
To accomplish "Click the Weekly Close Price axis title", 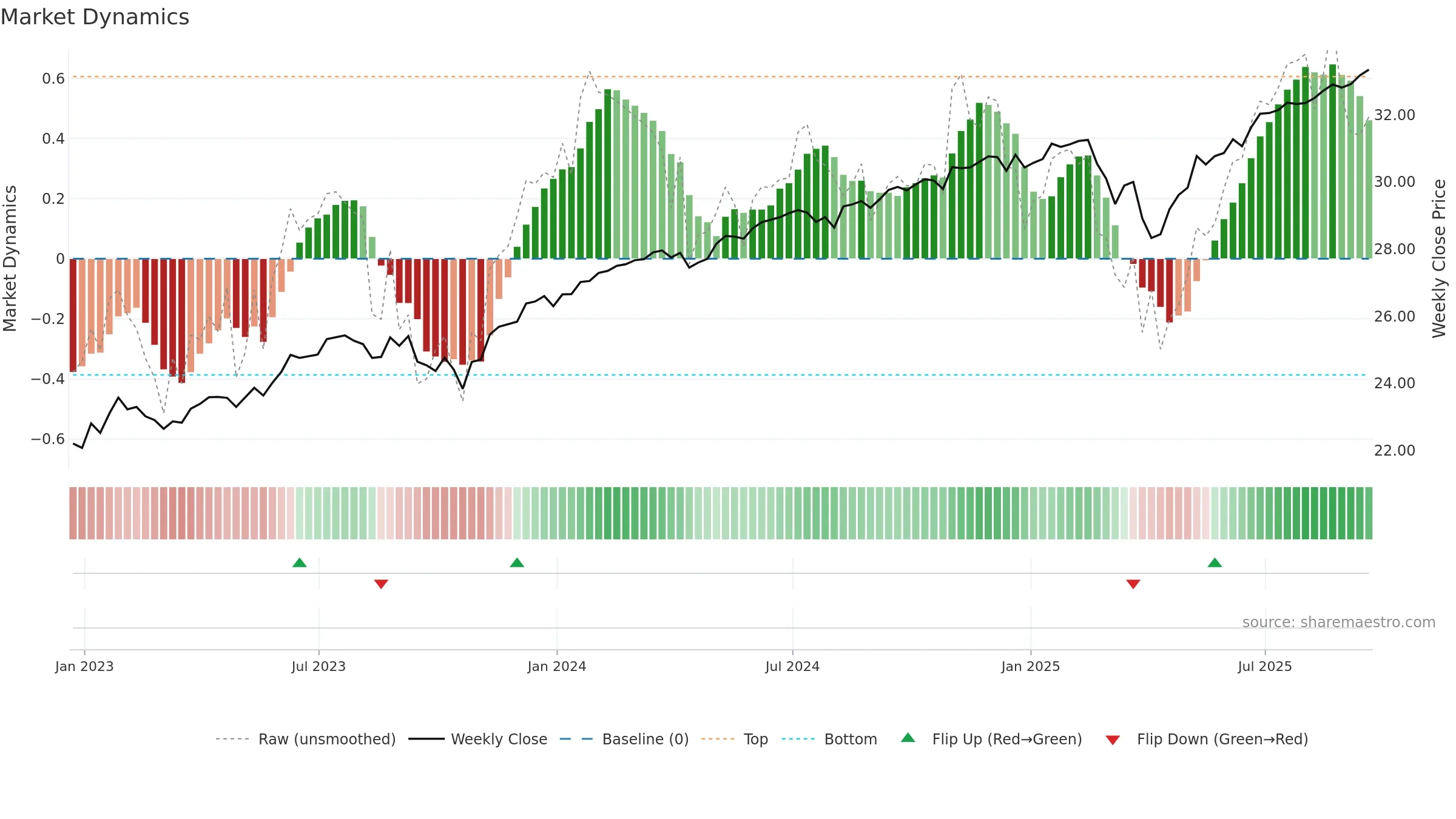I will click(x=1439, y=258).
